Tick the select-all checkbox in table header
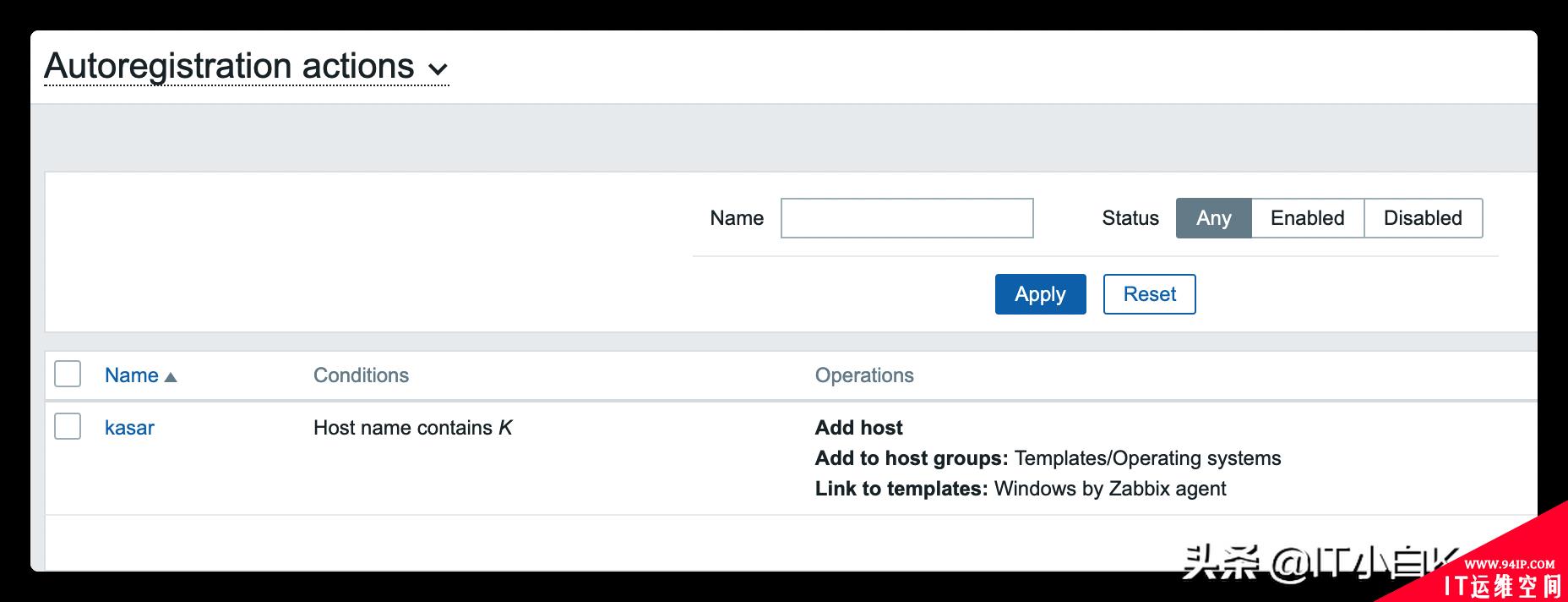The width and height of the screenshot is (1568, 602). point(68,374)
